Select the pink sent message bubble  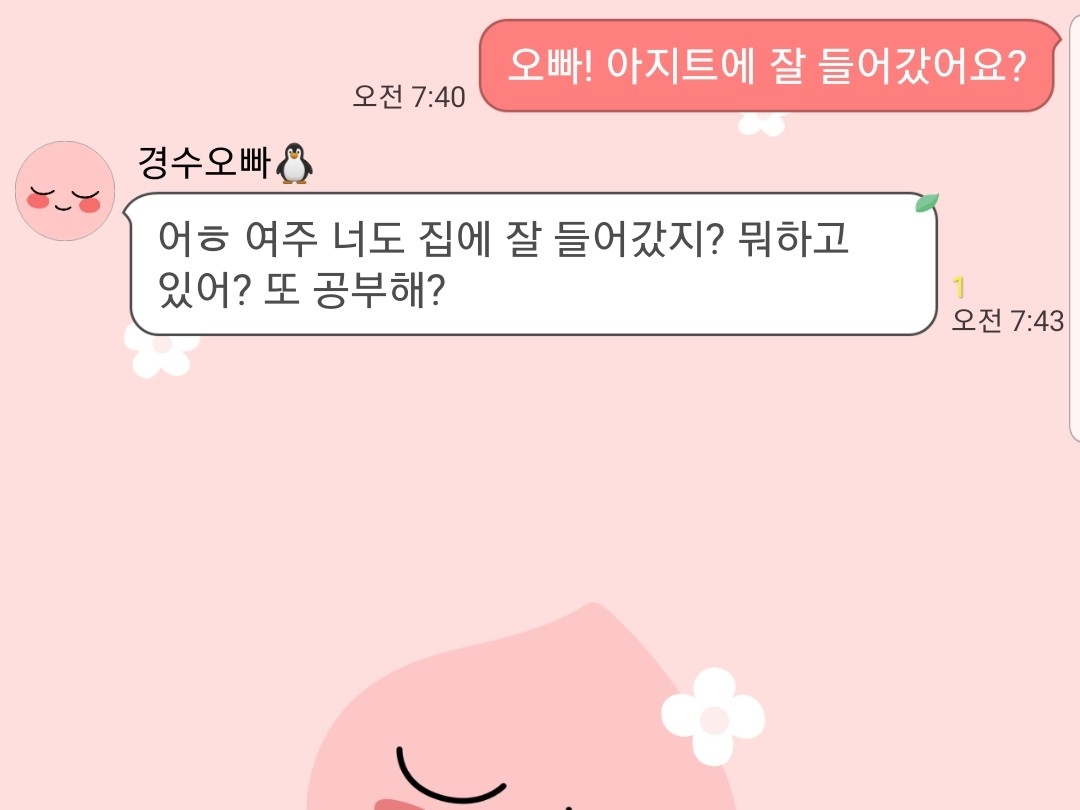769,66
